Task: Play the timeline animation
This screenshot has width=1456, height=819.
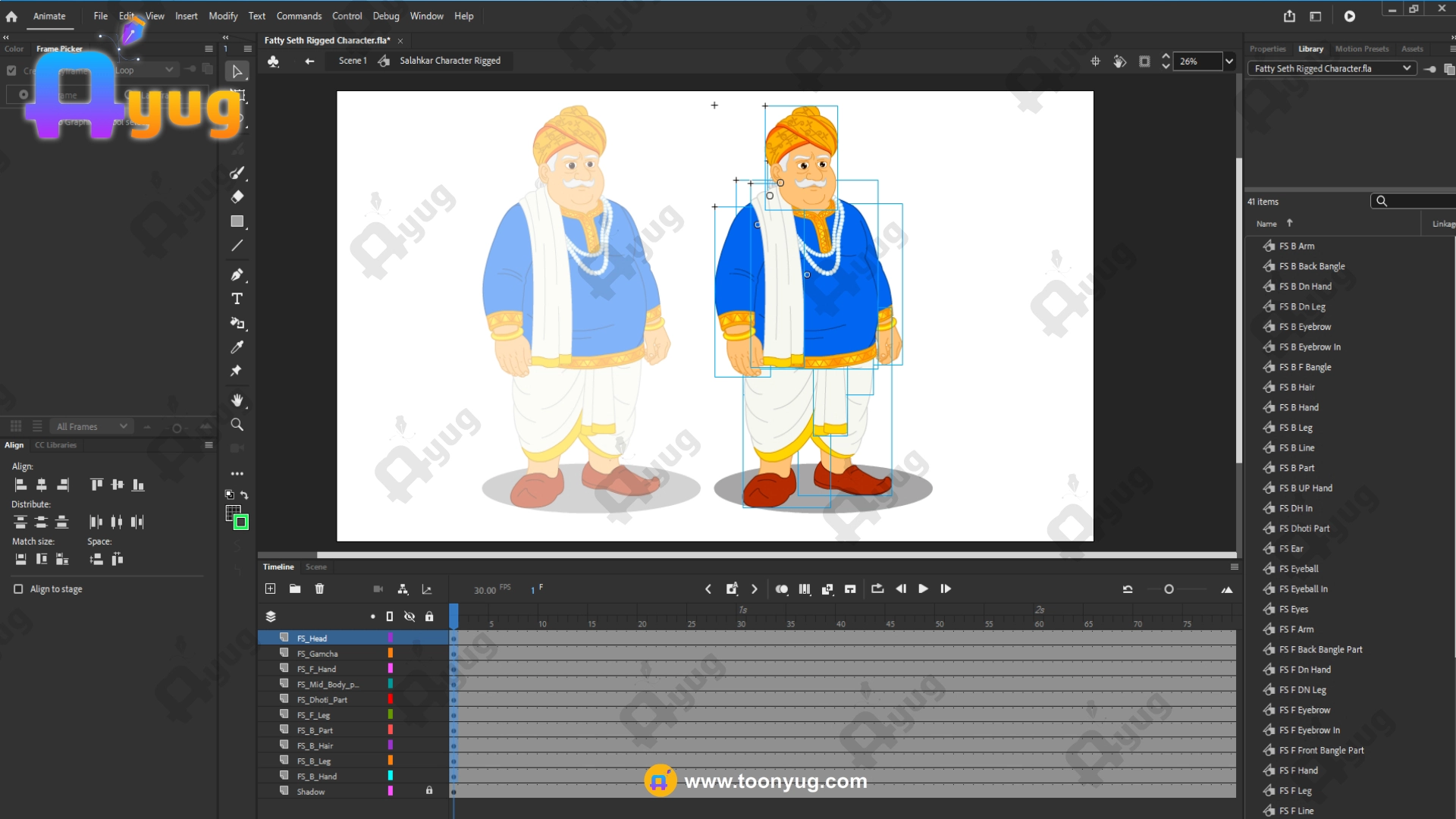Action: (x=923, y=589)
